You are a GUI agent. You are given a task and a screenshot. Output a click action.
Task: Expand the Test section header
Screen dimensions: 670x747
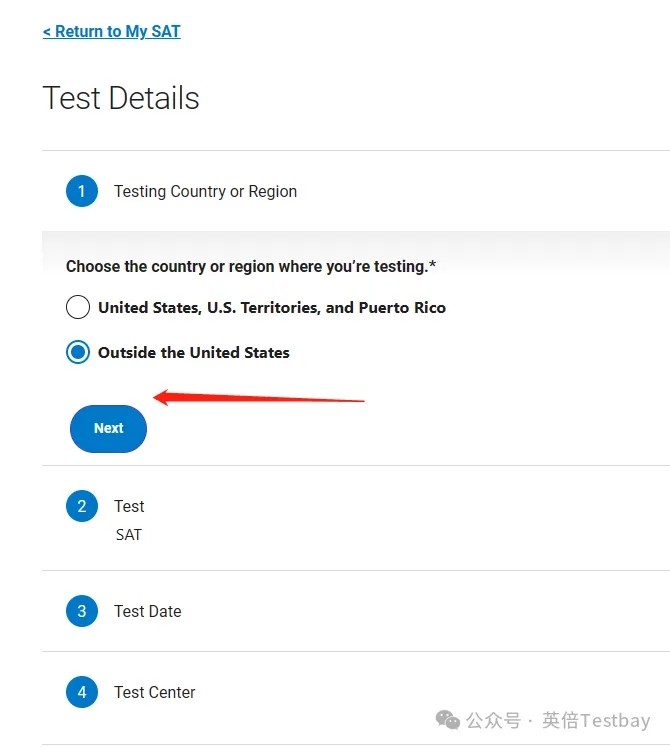click(129, 506)
